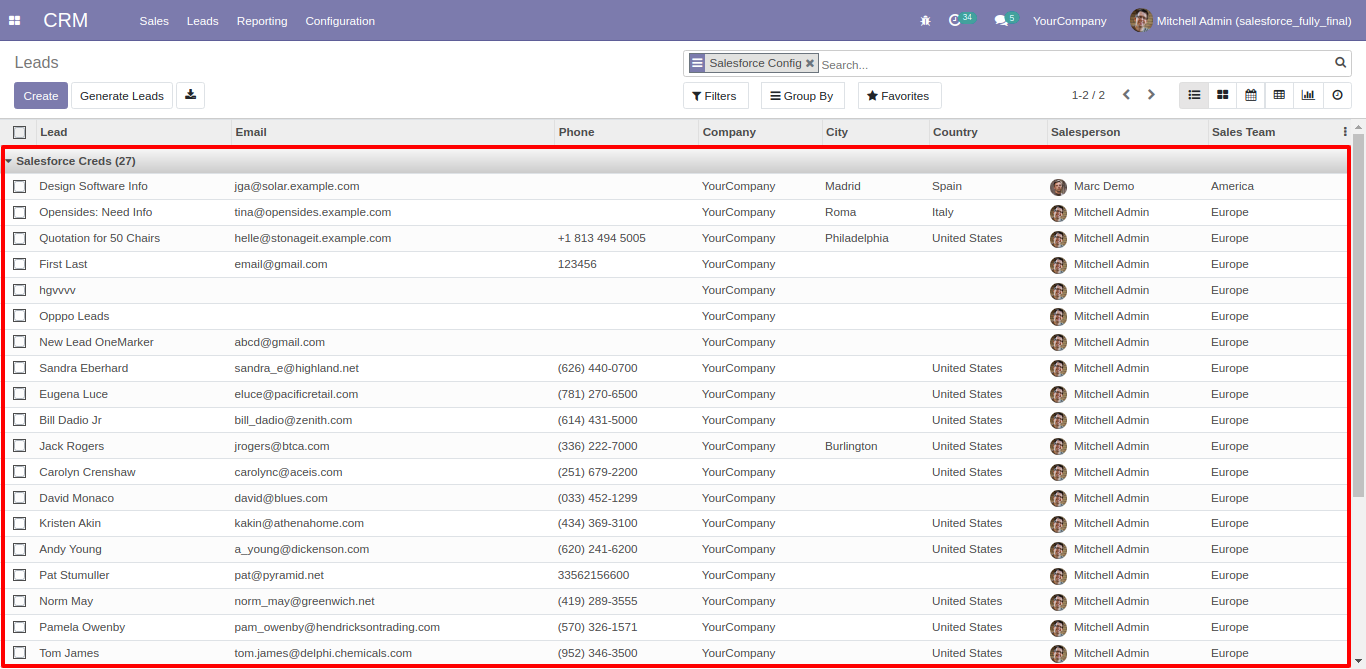Image resolution: width=1366 pixels, height=669 pixels.
Task: Select the David Monaco row checkbox
Action: point(20,498)
